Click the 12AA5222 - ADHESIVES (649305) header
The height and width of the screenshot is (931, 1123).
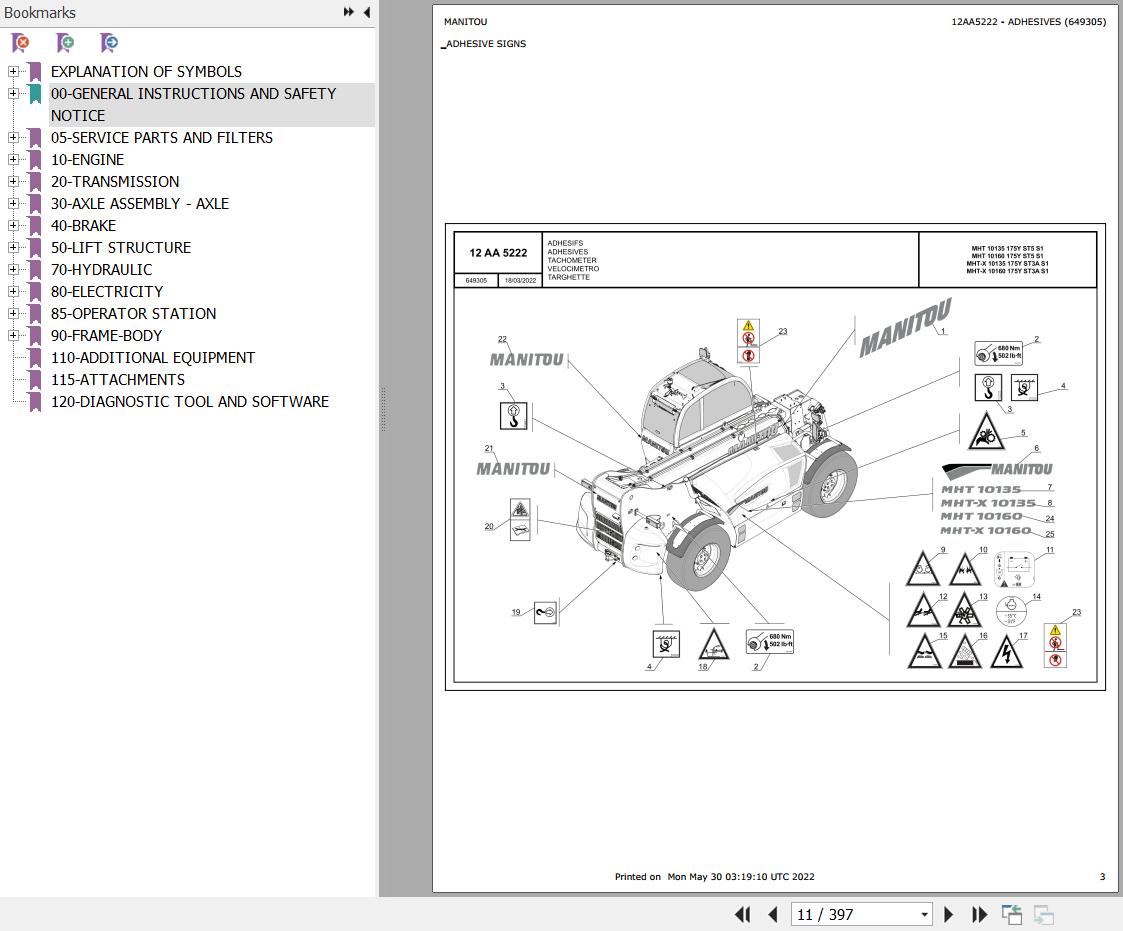[x=1028, y=21]
